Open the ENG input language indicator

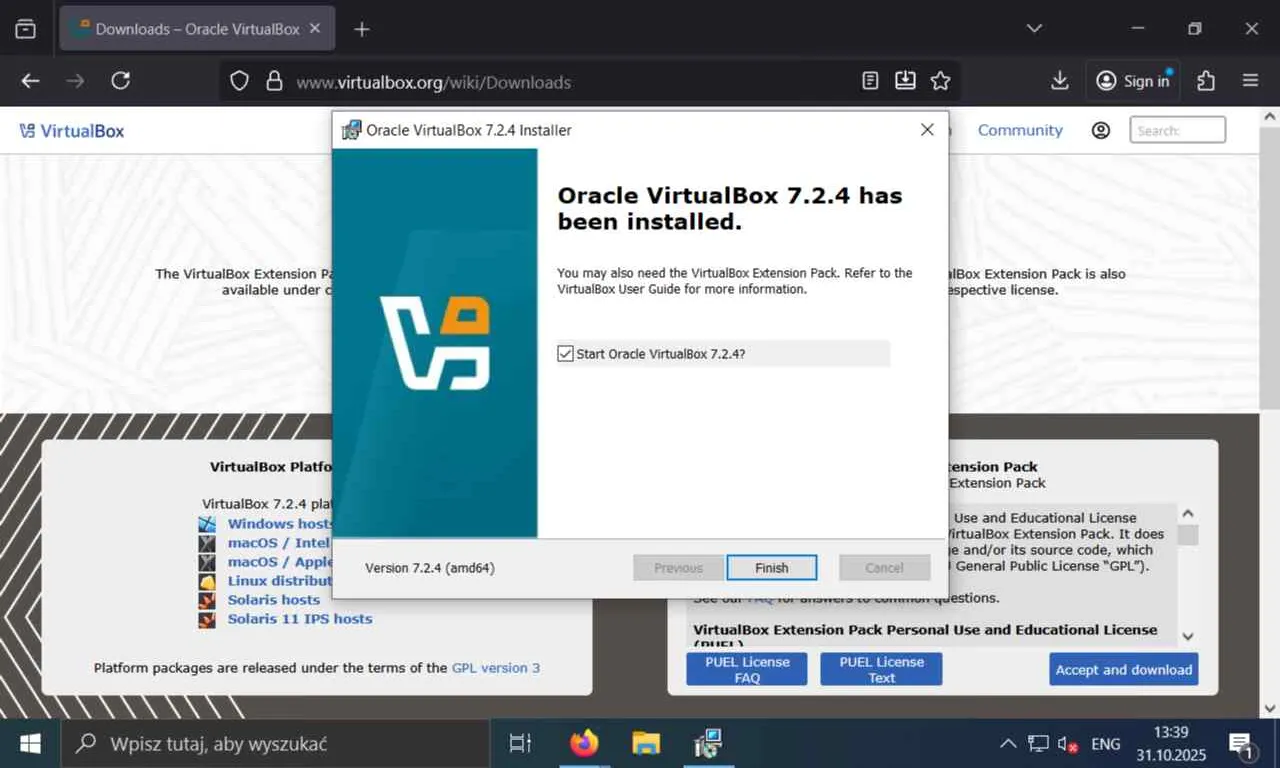[1106, 744]
